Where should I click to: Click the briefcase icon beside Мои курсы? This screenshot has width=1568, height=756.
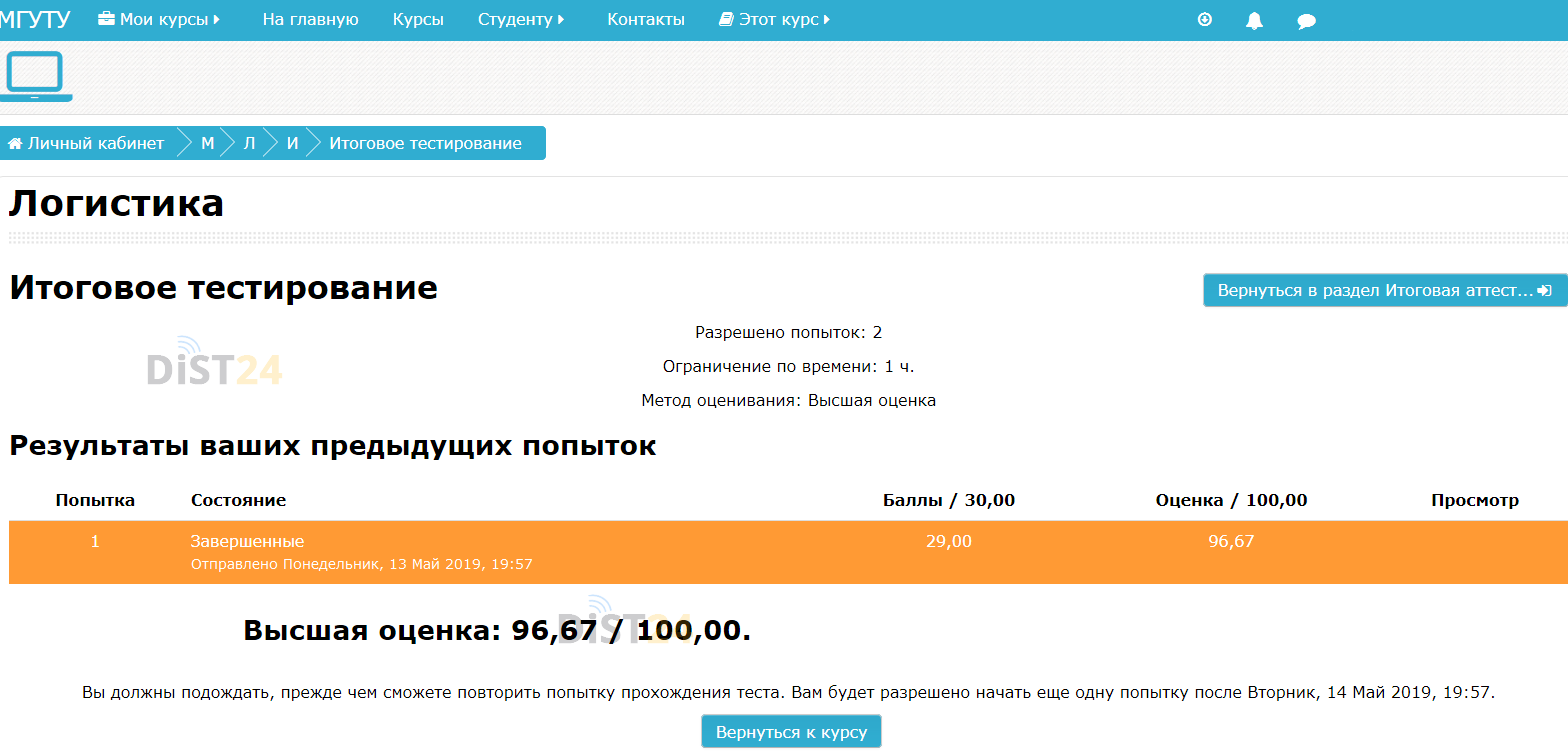coord(106,19)
